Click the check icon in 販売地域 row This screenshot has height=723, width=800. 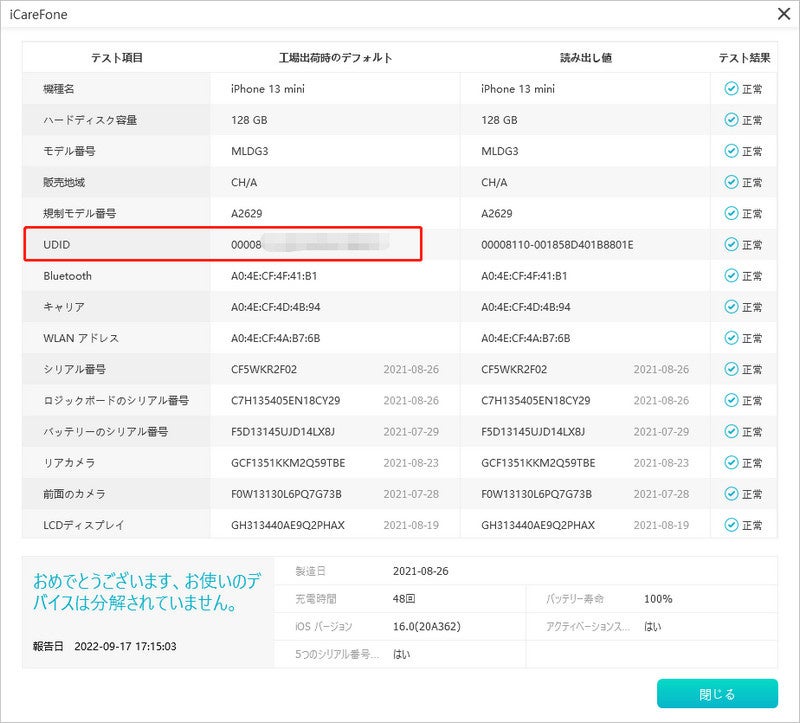731,182
